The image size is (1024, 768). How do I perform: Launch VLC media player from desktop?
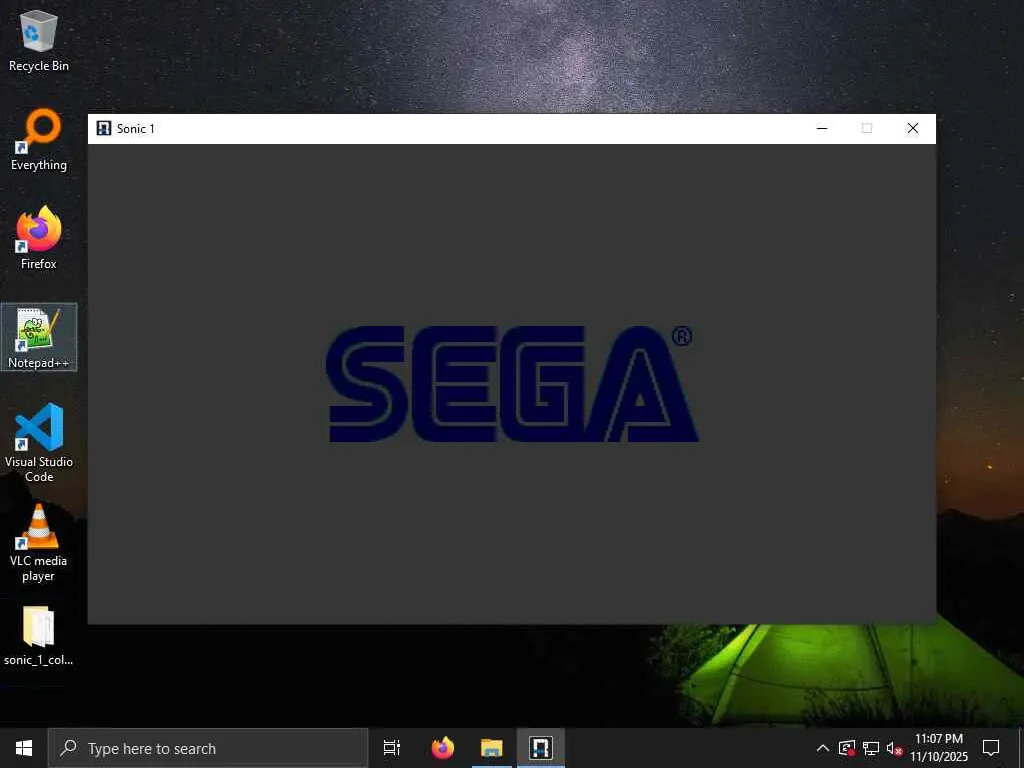[39, 542]
